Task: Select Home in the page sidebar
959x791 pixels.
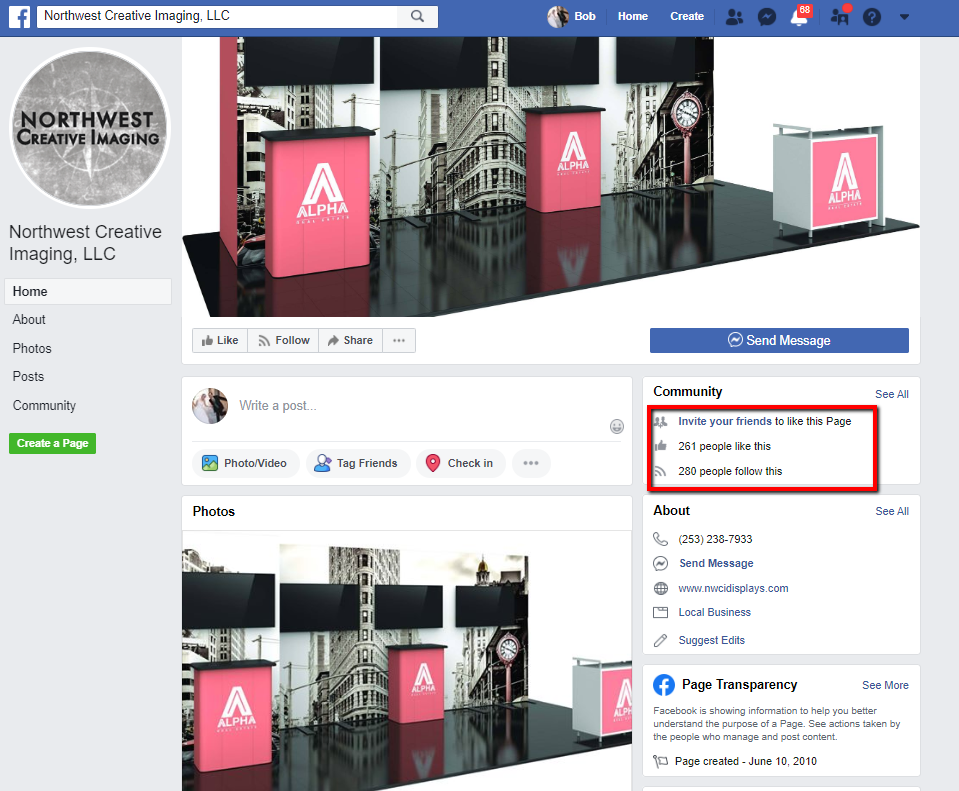Action: coord(88,292)
